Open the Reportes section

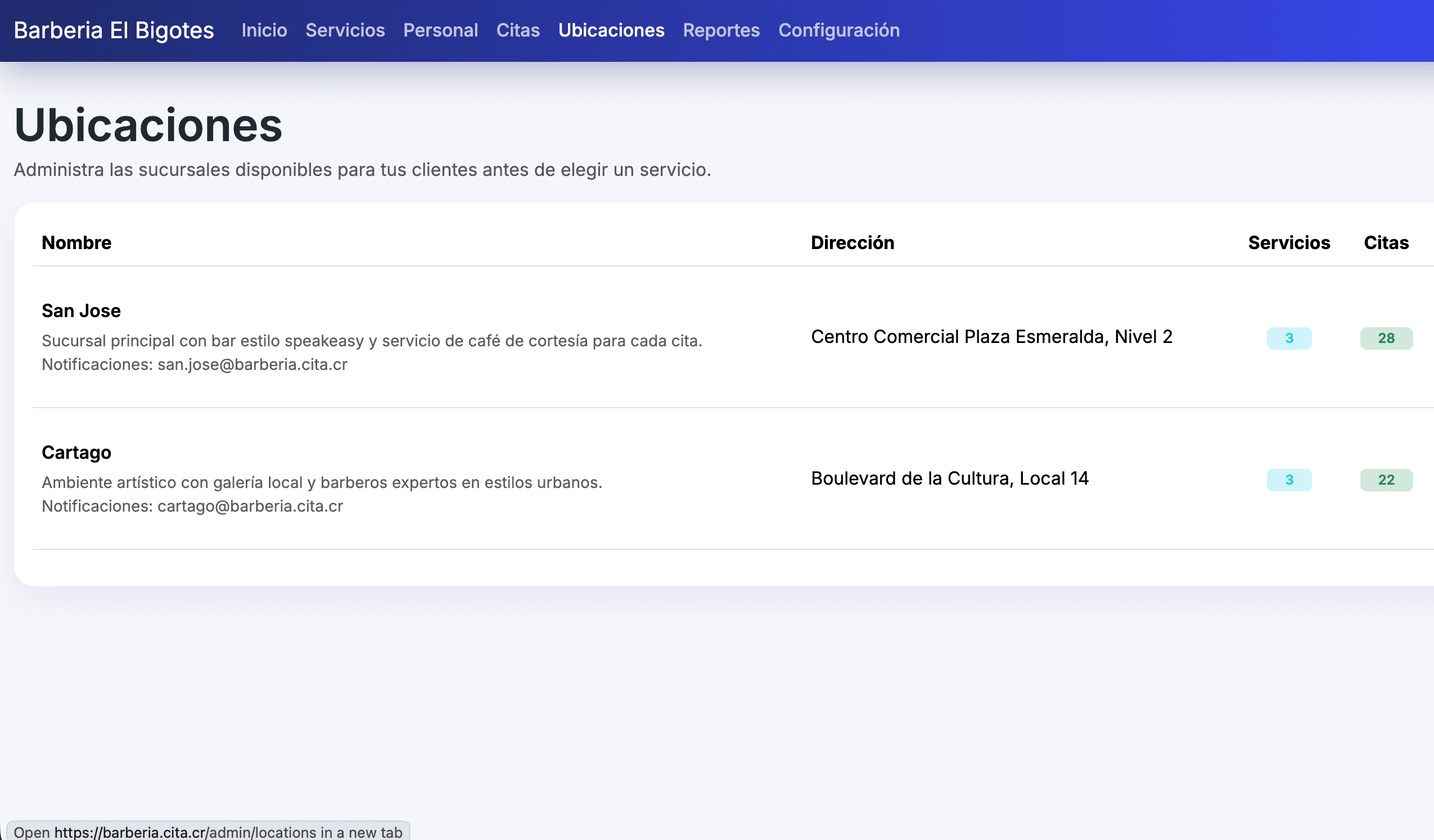pyautogui.click(x=721, y=30)
